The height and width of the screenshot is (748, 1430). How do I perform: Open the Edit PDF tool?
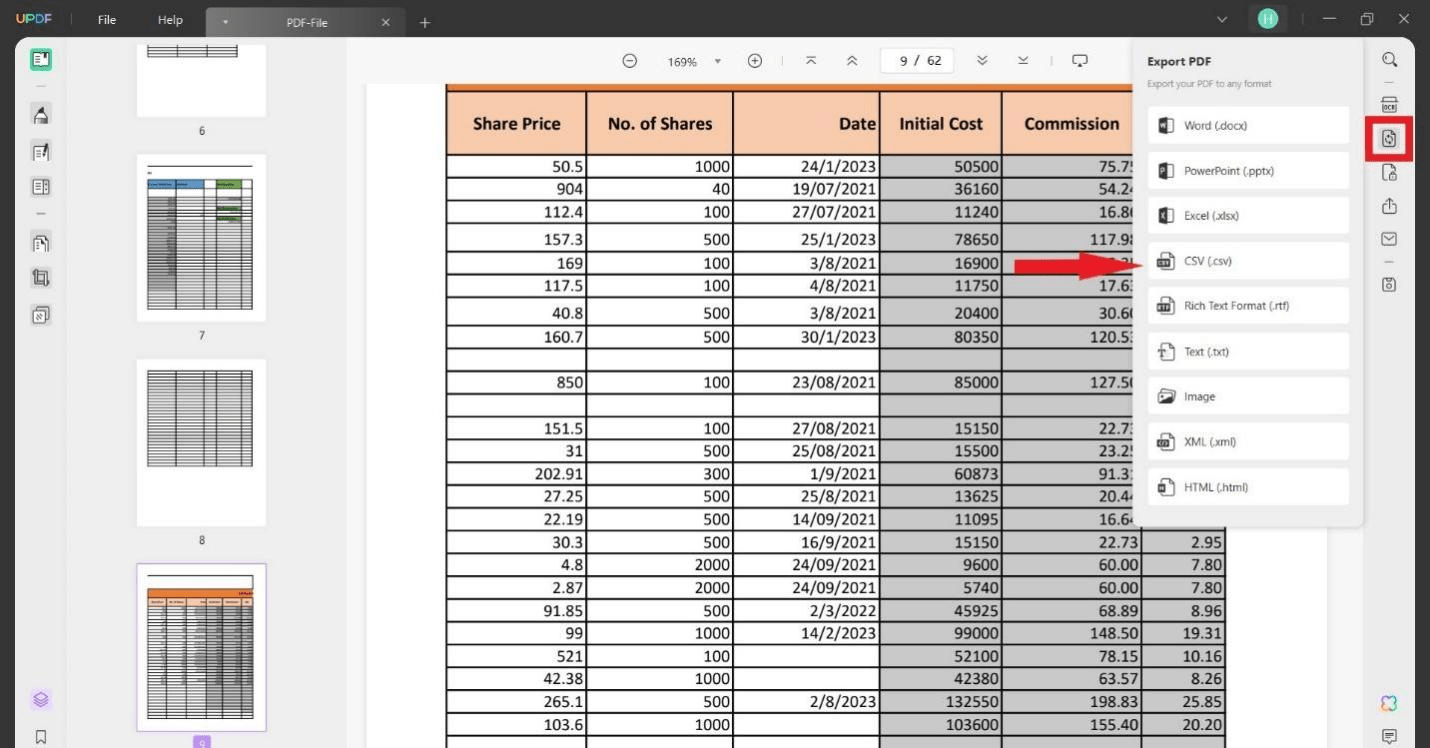pos(41,151)
